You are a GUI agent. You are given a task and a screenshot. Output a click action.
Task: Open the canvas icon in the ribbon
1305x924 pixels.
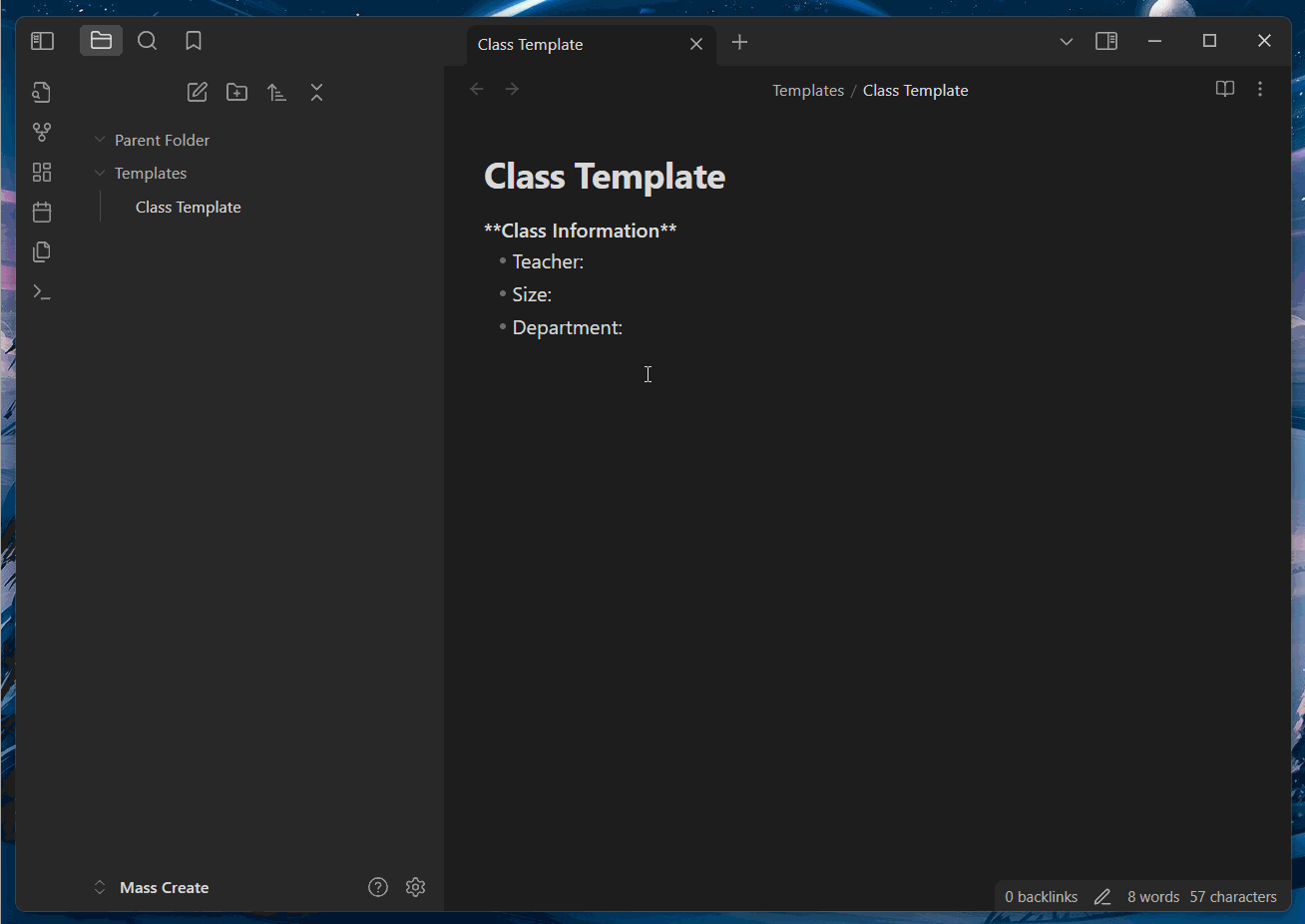42,173
